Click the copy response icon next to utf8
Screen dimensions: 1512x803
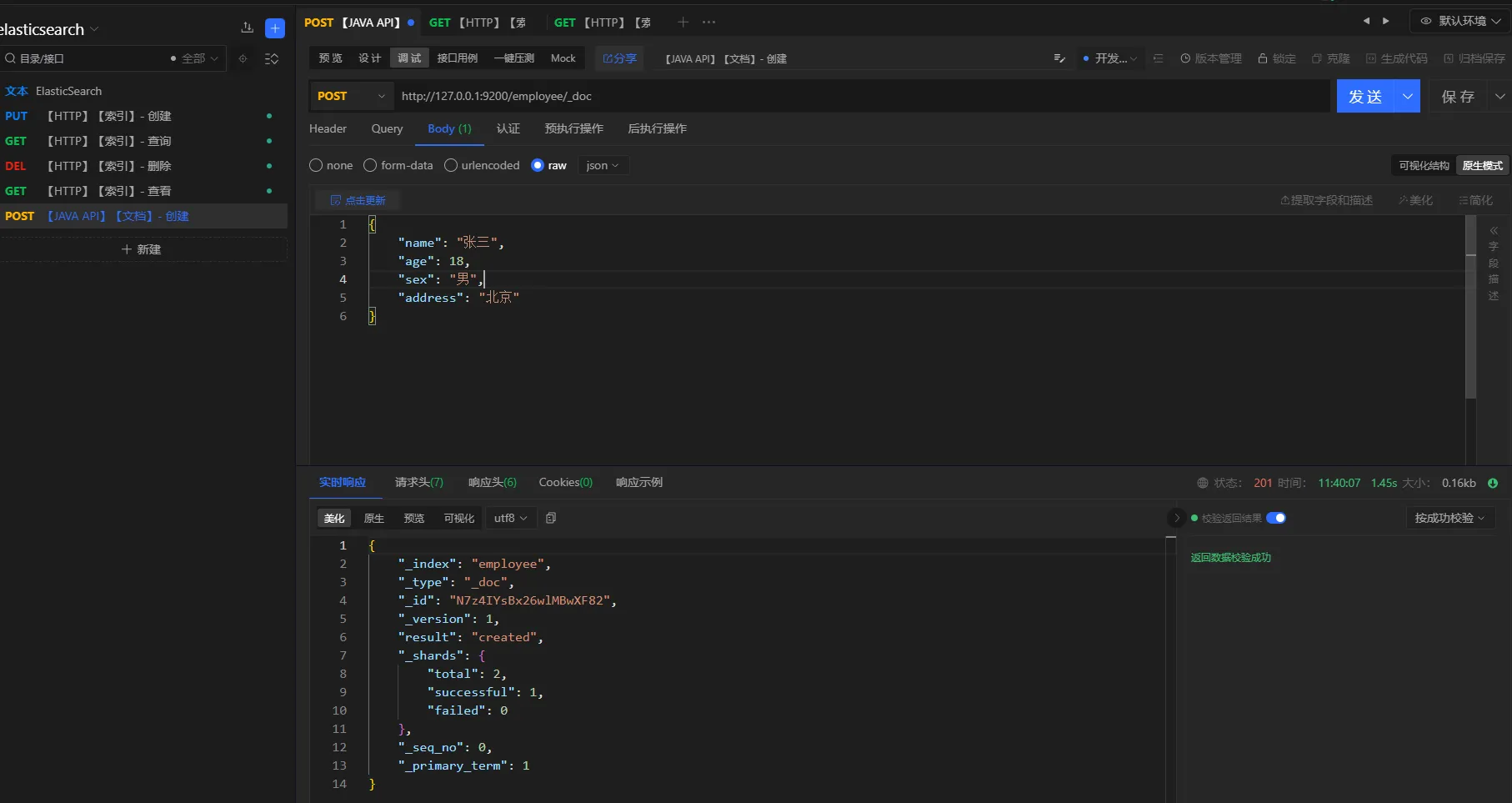coord(551,518)
